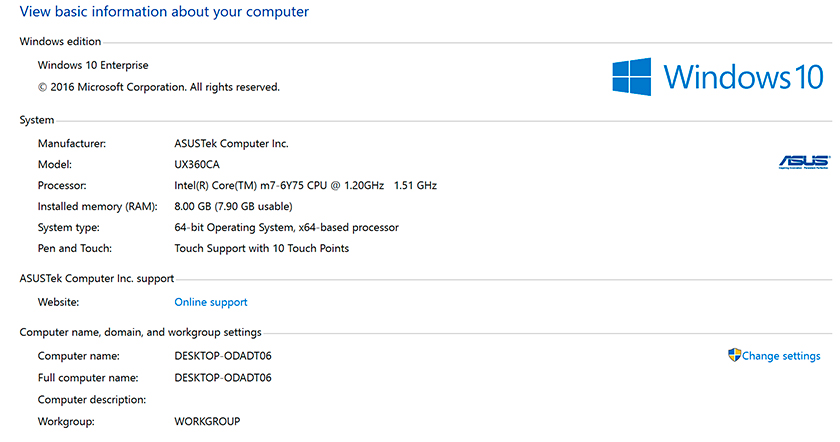Screen dimensions: 840x442
Task: Click the 'Computer name, domain, and workgroup settings' header
Action: click(x=140, y=332)
